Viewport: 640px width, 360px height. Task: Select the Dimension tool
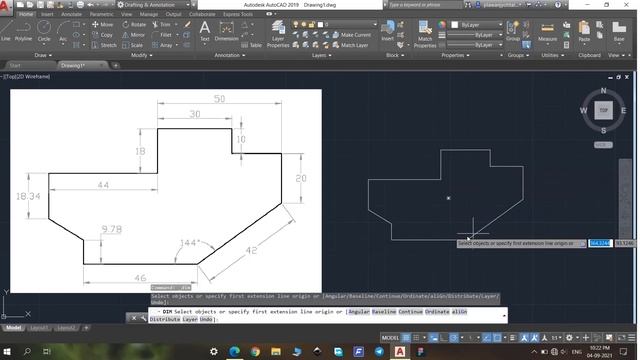pos(226,31)
